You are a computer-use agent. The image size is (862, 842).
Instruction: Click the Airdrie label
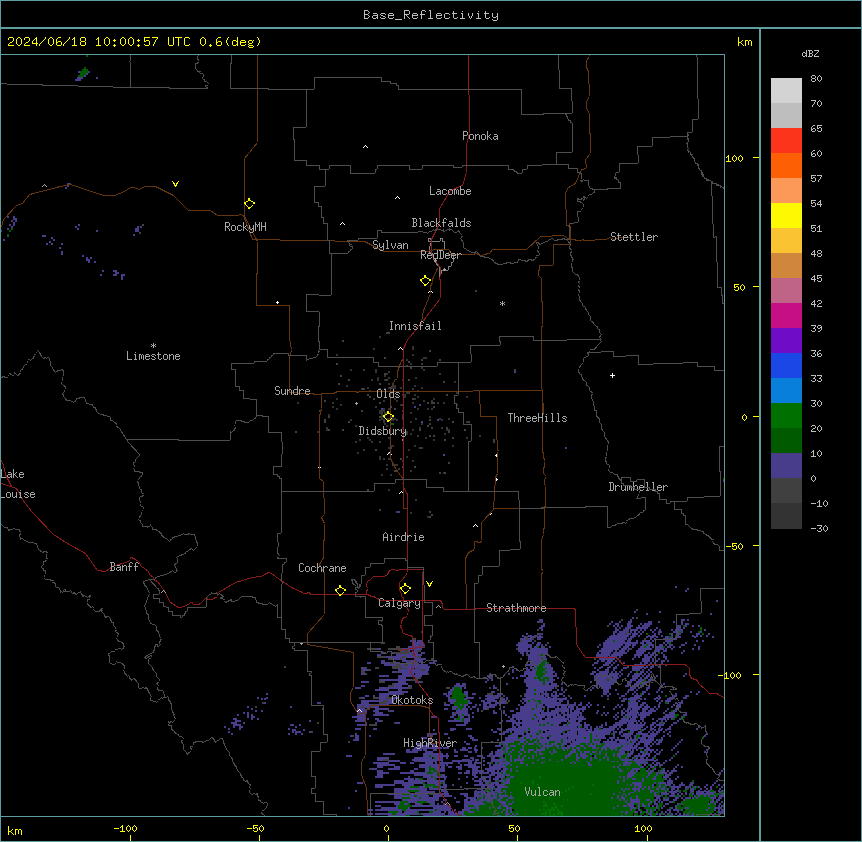coord(404,537)
